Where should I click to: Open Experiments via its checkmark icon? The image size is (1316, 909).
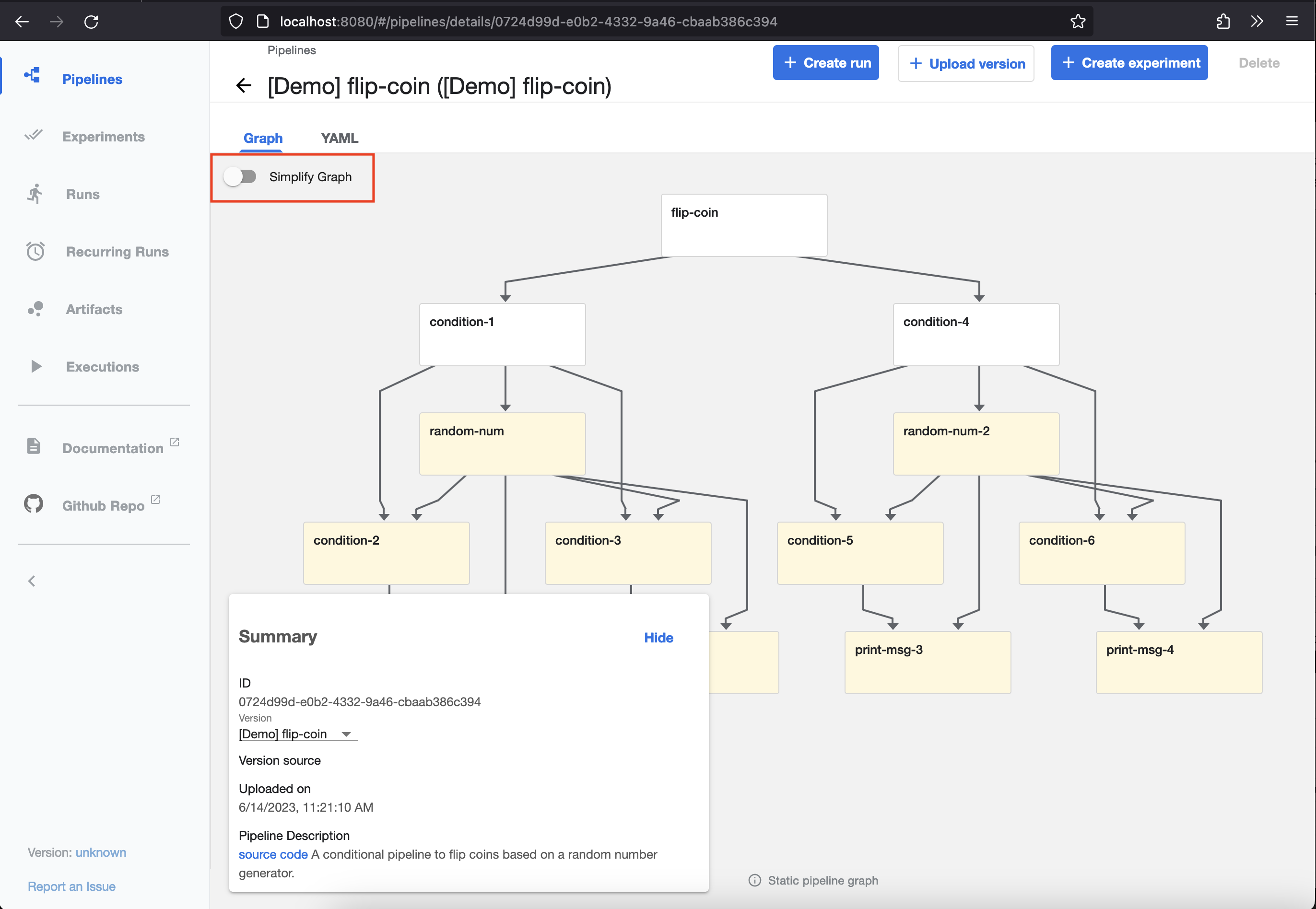click(34, 135)
